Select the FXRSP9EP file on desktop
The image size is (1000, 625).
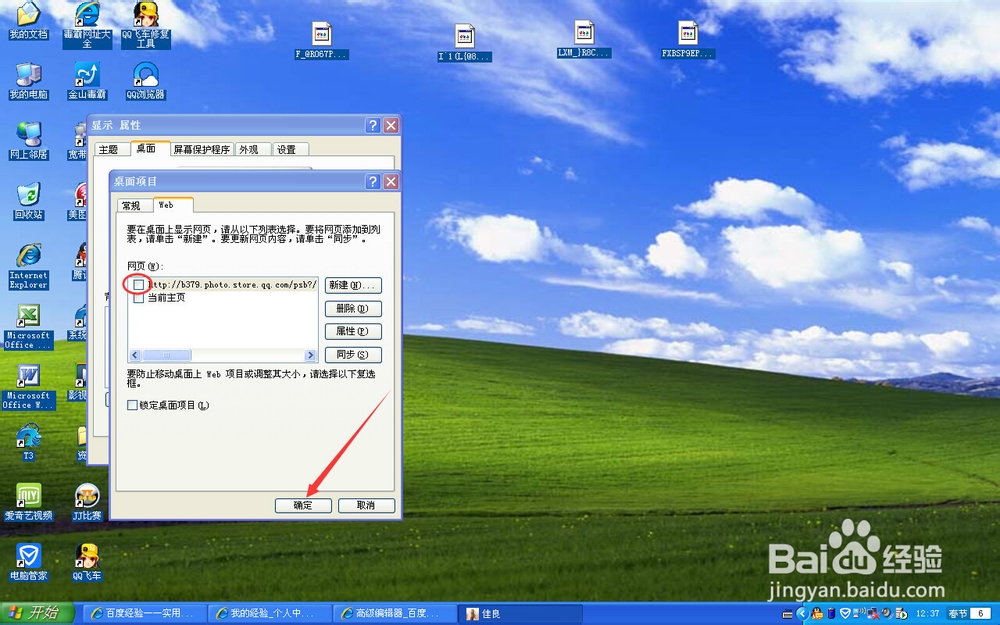click(x=688, y=40)
